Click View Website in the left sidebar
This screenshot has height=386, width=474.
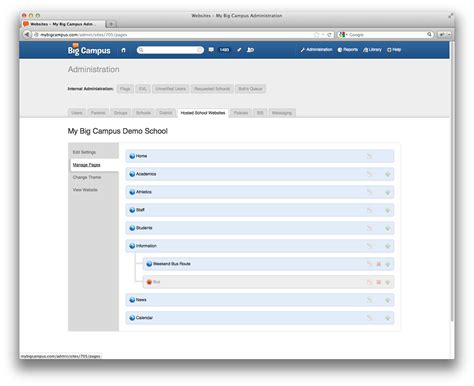[85, 190]
